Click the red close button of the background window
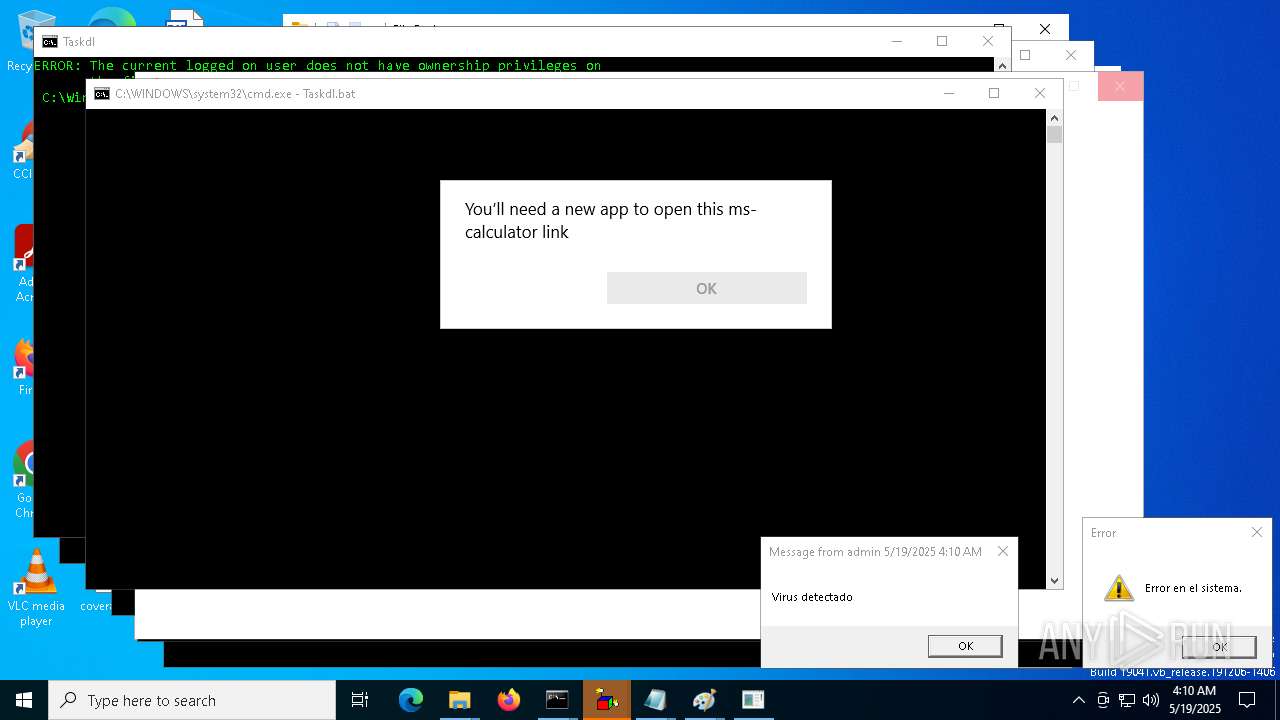Image resolution: width=1280 pixels, height=720 pixels. coord(1120,87)
